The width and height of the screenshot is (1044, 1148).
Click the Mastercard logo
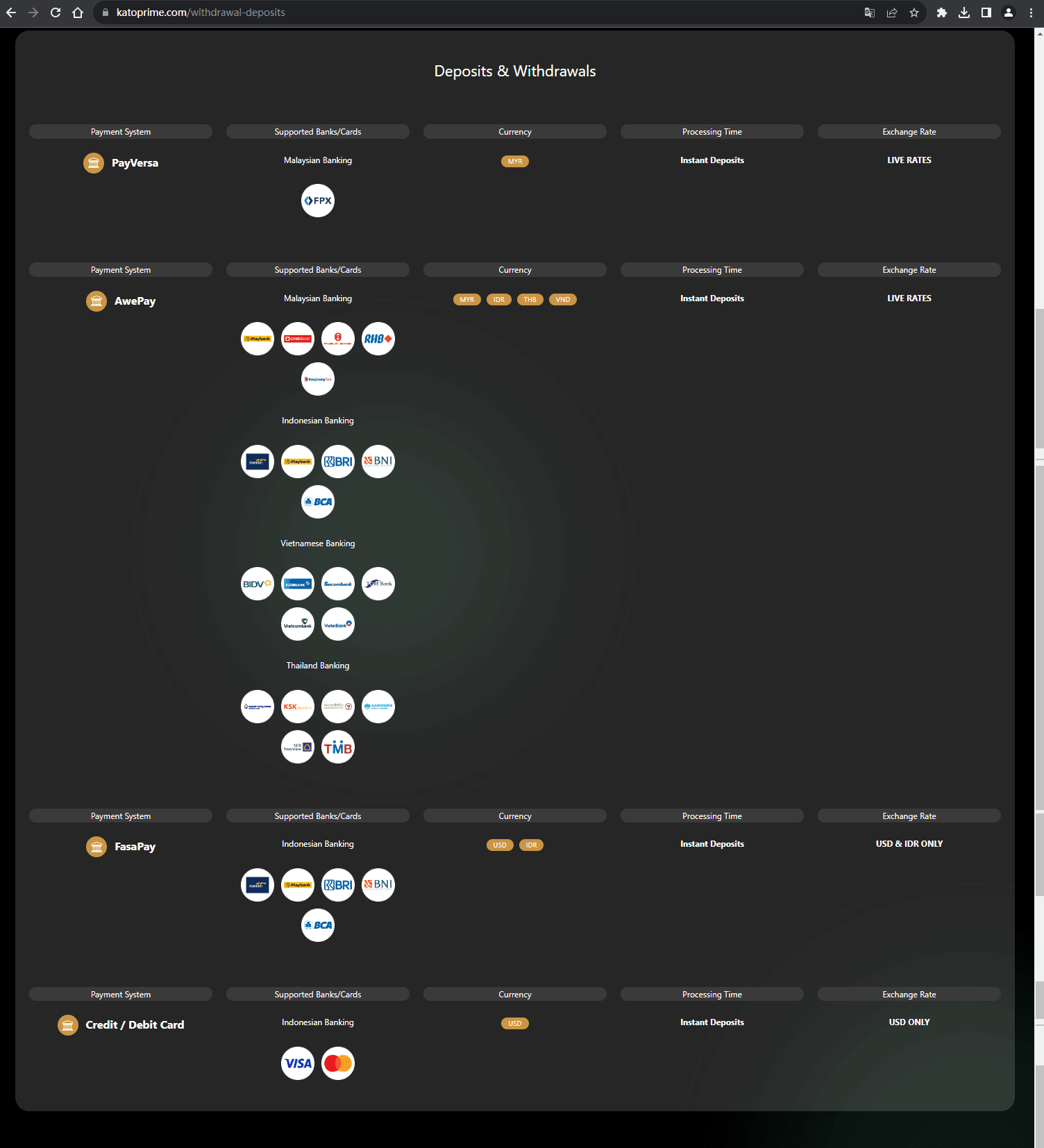click(x=338, y=1063)
